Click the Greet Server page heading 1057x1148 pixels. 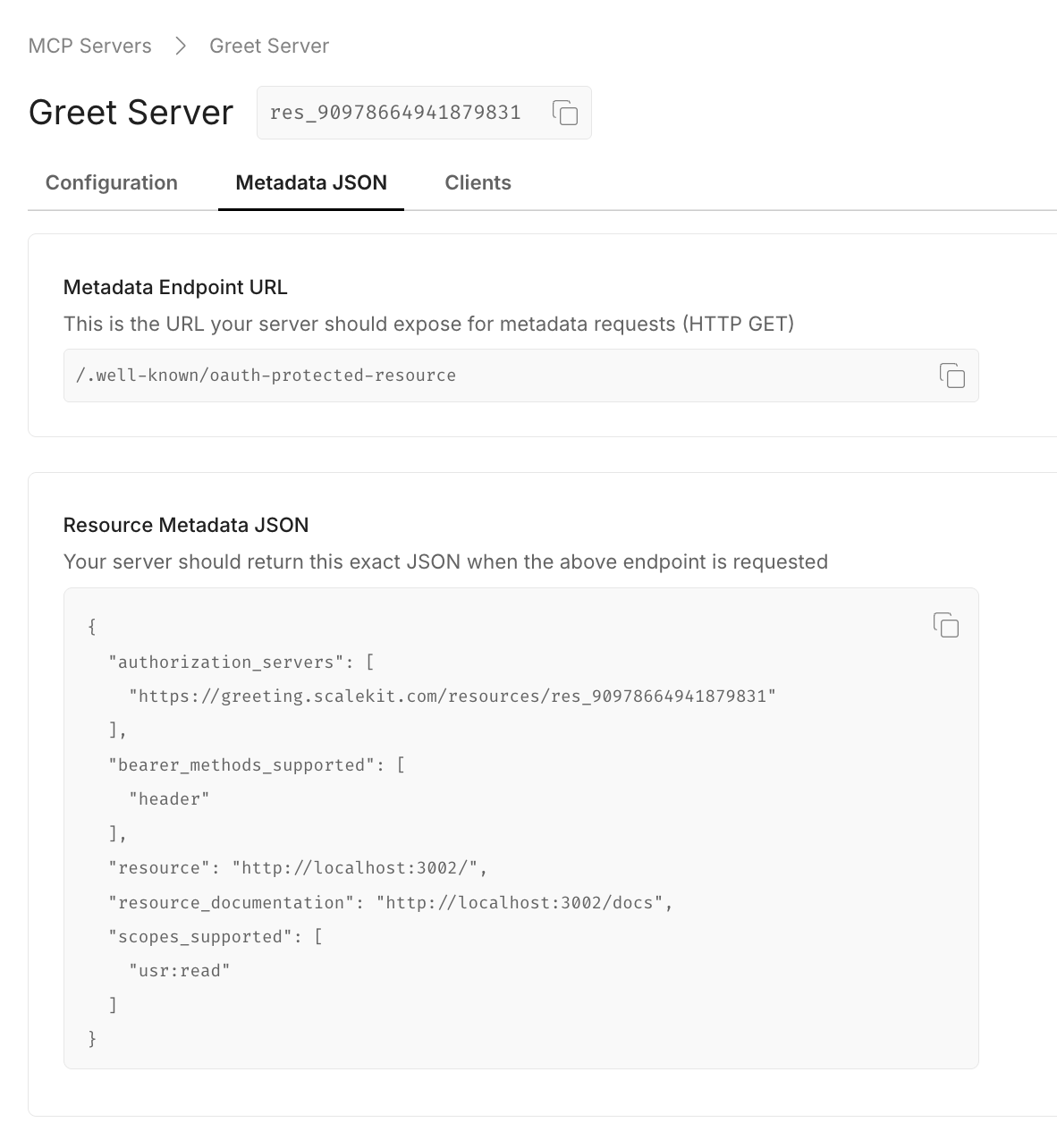pyautogui.click(x=131, y=113)
